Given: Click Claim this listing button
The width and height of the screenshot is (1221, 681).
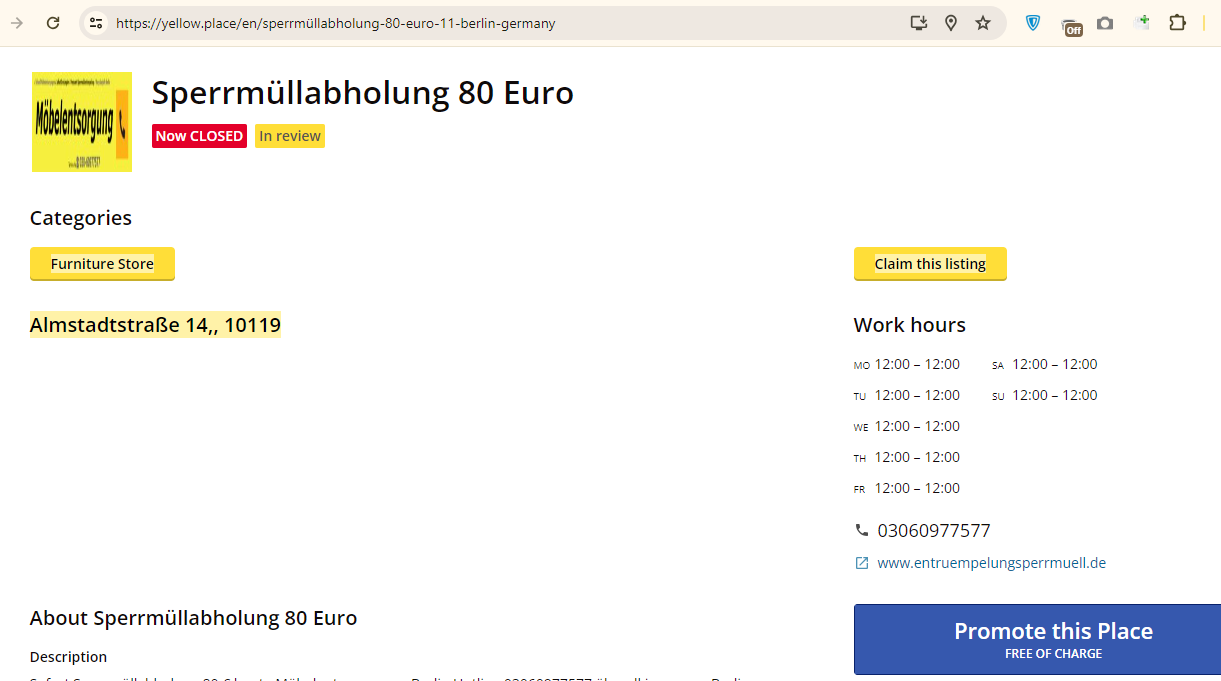Looking at the screenshot, I should coord(930,264).
